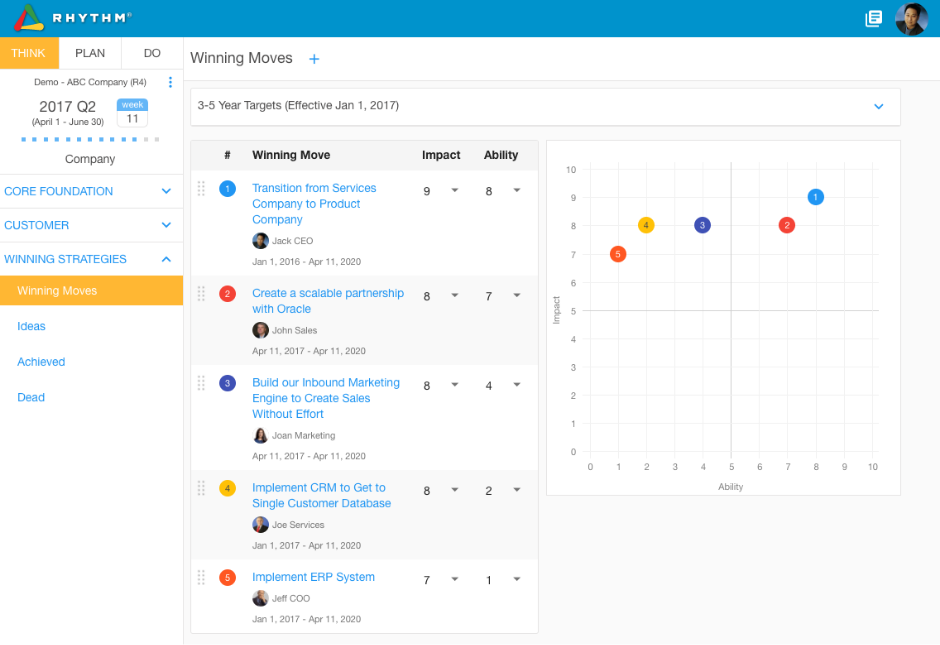Expand the 3-5 Year Targets panel
Image resolution: width=940 pixels, height=645 pixels.
point(878,107)
